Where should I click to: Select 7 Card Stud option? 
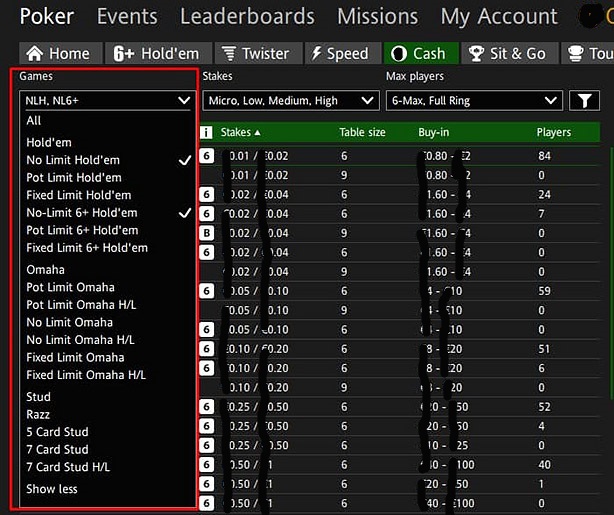coord(108,450)
